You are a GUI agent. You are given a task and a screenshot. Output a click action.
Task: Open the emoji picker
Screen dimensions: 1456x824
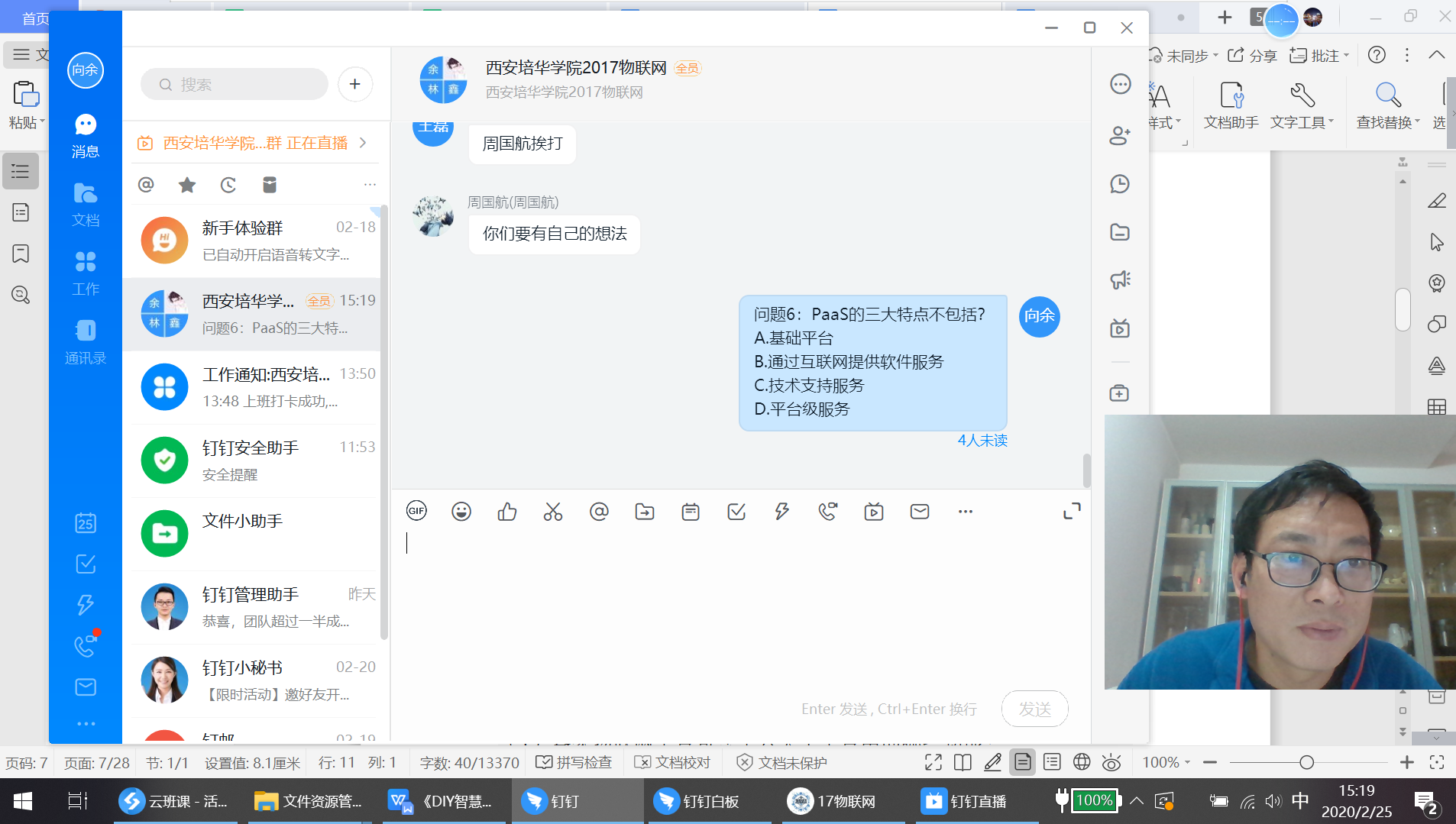[461, 511]
